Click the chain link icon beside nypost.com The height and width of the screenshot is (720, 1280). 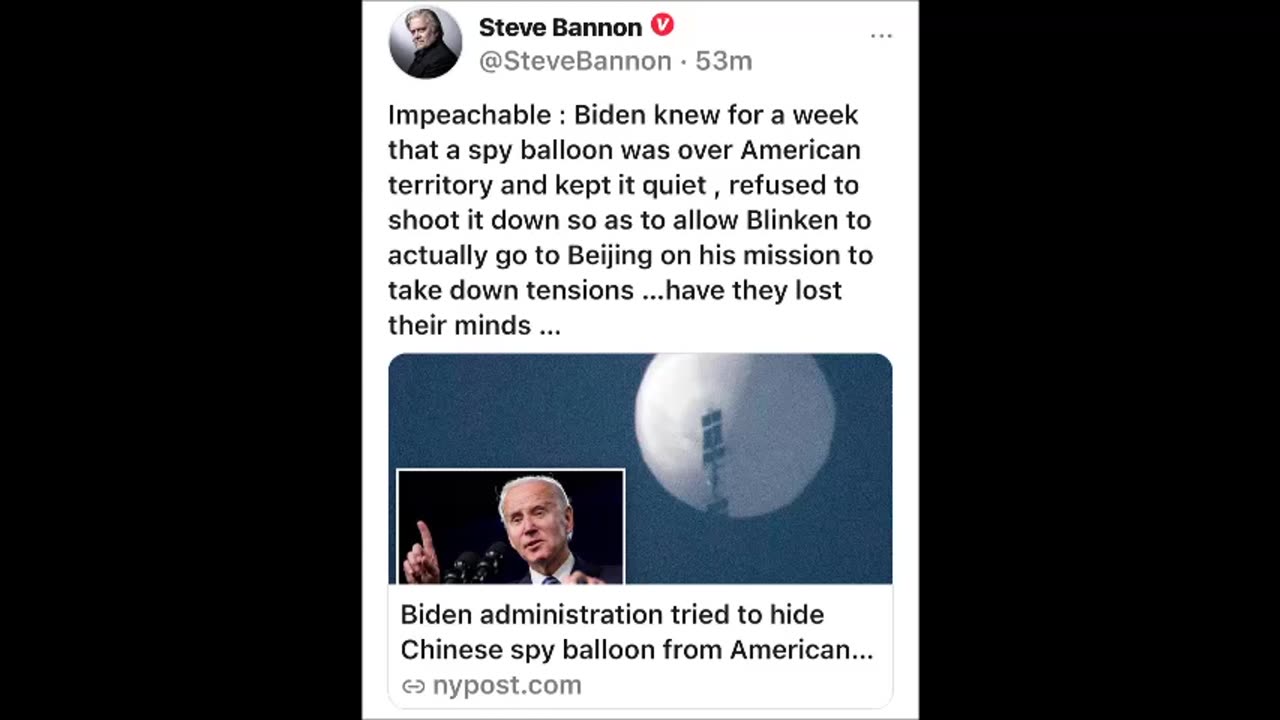point(413,686)
